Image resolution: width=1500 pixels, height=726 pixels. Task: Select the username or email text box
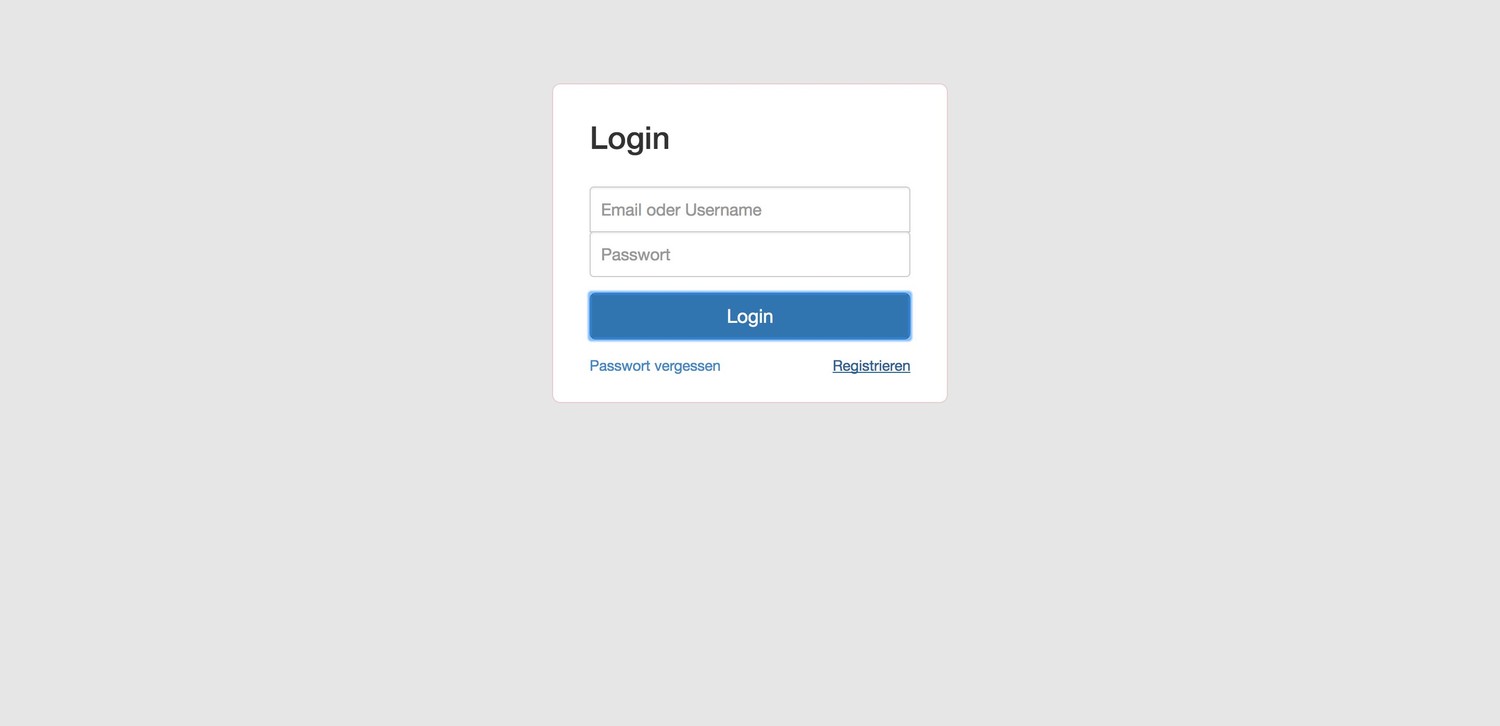pos(750,210)
